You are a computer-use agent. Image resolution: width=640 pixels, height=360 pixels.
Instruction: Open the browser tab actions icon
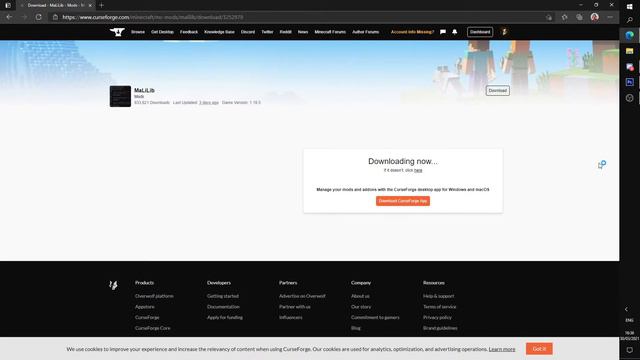pyautogui.click(x=8, y=5)
